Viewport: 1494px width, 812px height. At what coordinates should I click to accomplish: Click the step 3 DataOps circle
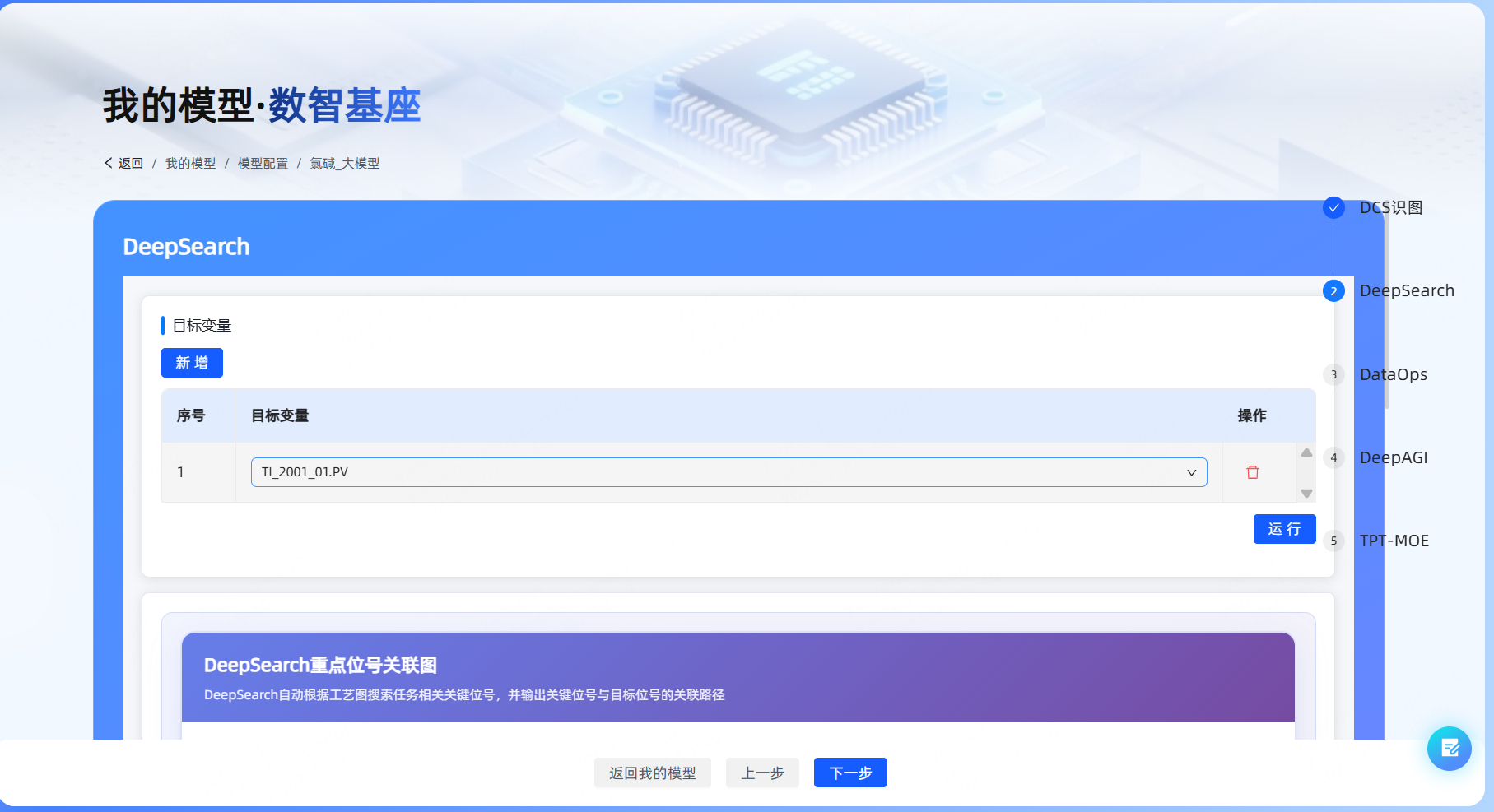pos(1333,375)
